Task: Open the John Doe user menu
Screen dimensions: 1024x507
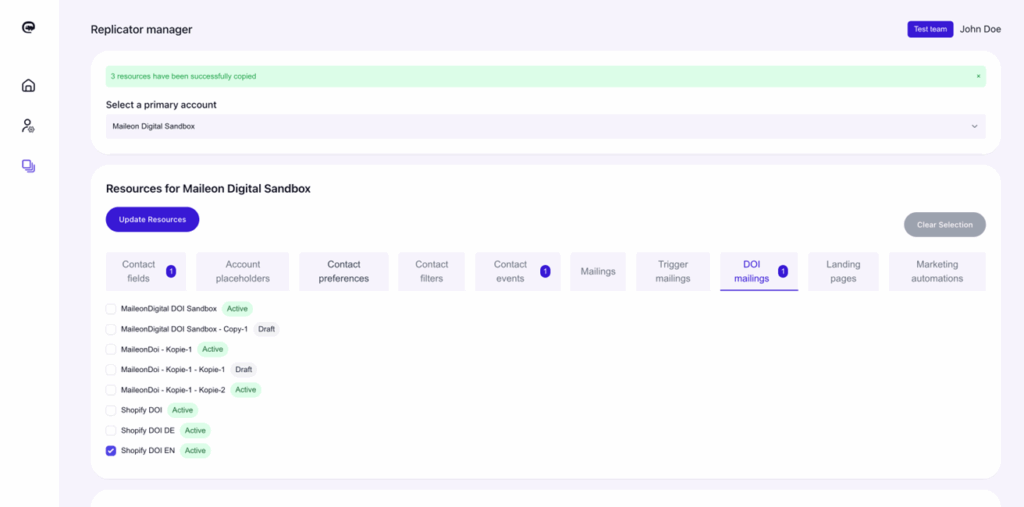Action: point(980,29)
